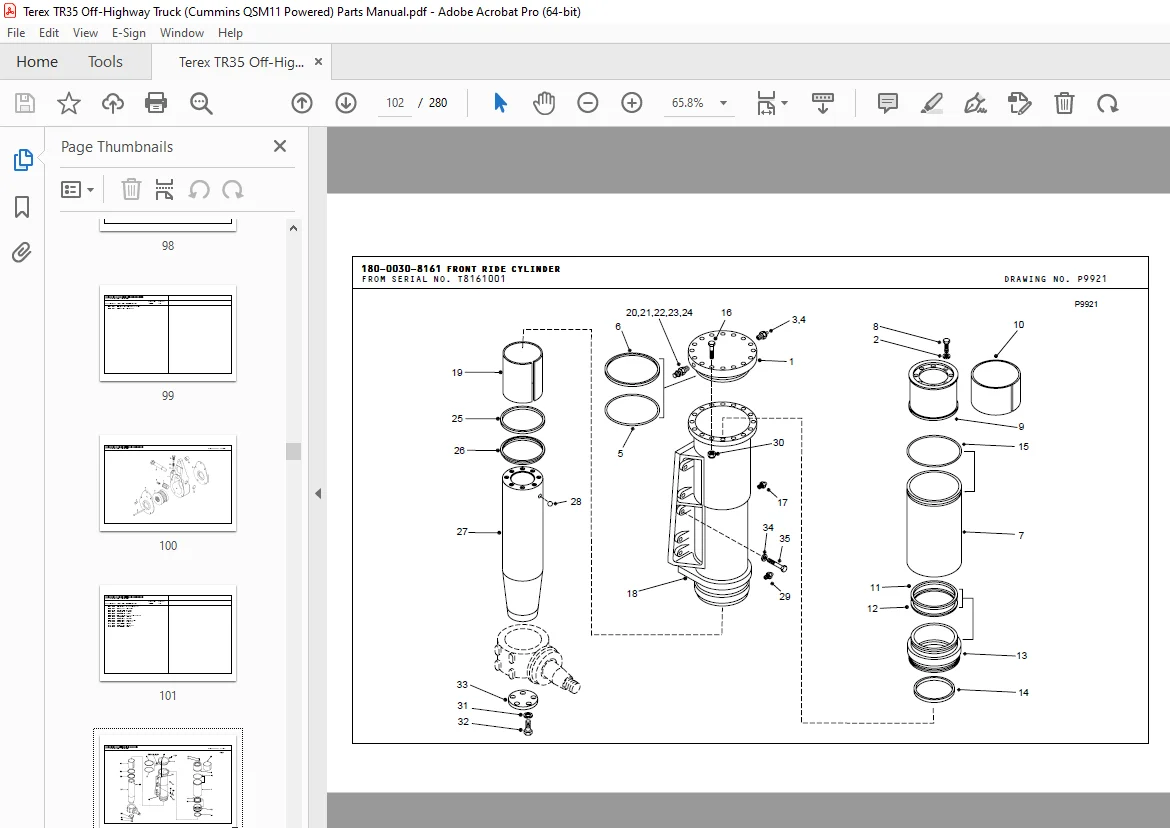Delete page with toolbar trash icon
This screenshot has height=828, width=1170.
point(1064,103)
